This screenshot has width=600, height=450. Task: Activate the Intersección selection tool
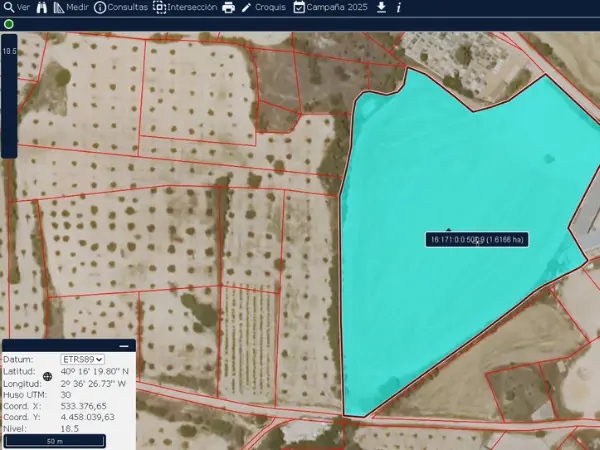(x=184, y=7)
